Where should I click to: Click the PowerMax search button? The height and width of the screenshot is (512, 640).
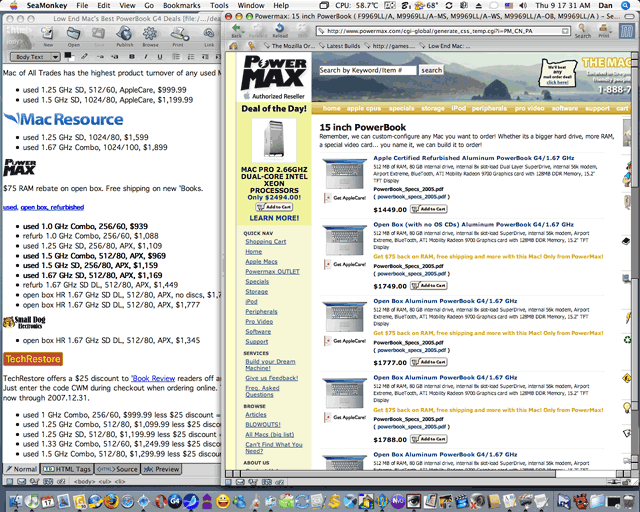[431, 70]
